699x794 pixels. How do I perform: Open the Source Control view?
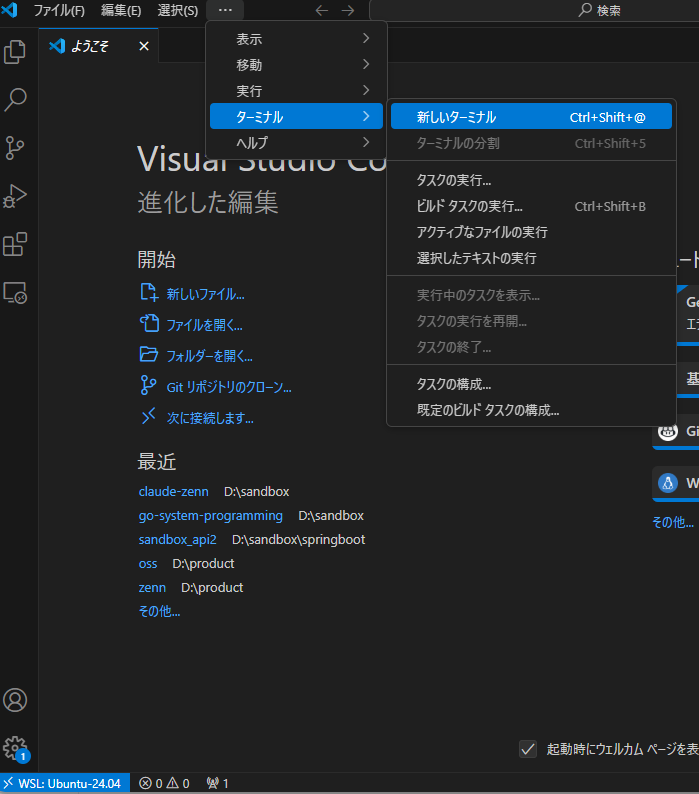pos(15,148)
